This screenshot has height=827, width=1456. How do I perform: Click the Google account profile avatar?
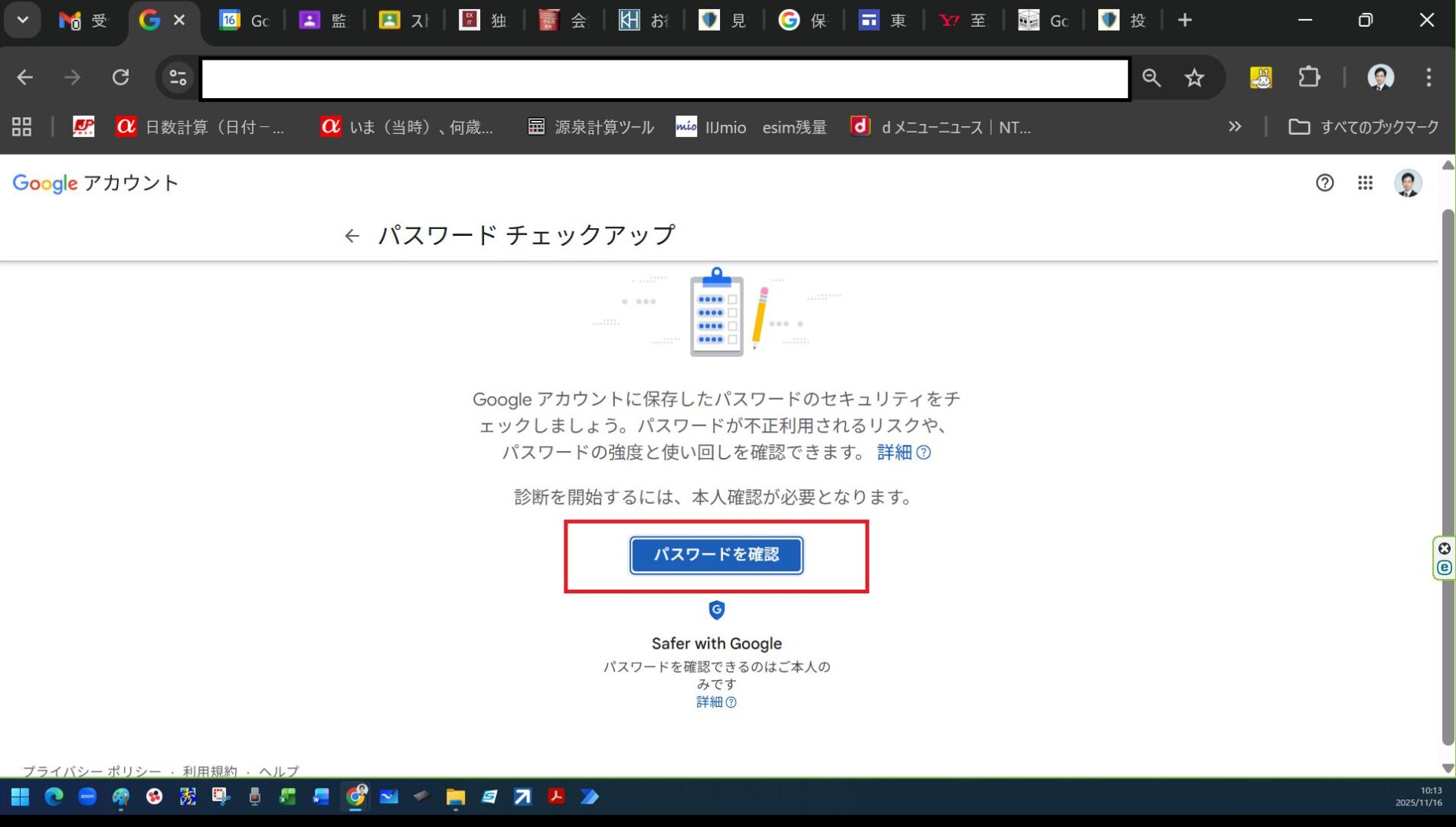1407,183
